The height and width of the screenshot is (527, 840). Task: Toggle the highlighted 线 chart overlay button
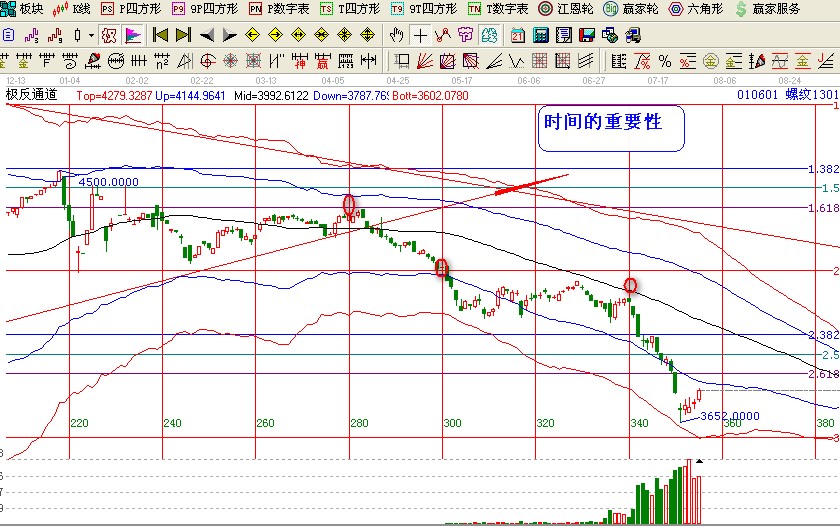coord(489,35)
